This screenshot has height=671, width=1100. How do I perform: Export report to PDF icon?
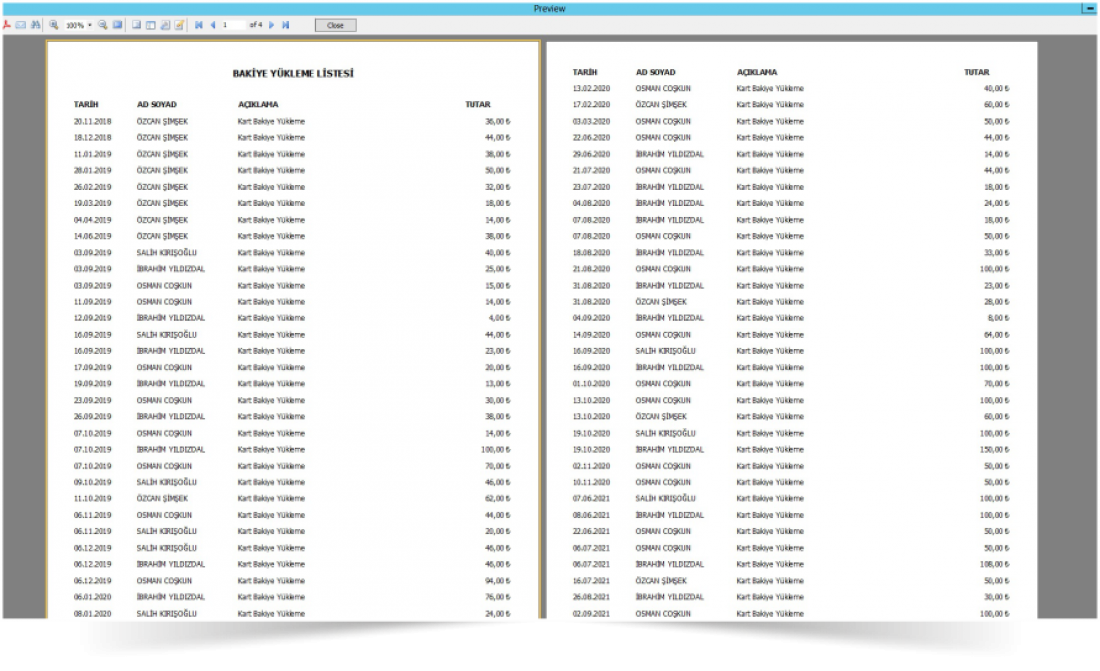7,24
